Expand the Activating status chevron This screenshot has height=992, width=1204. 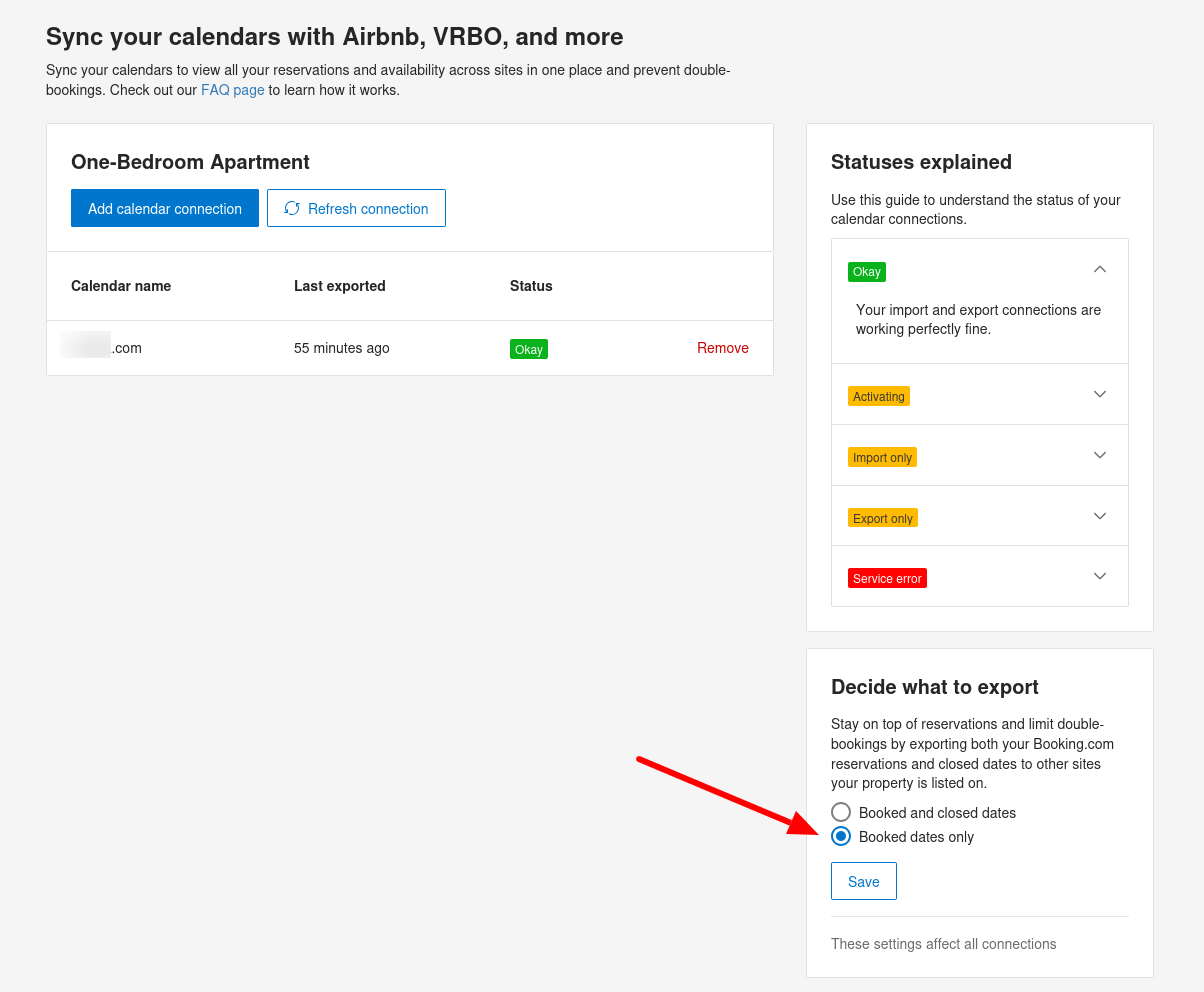[1100, 394]
